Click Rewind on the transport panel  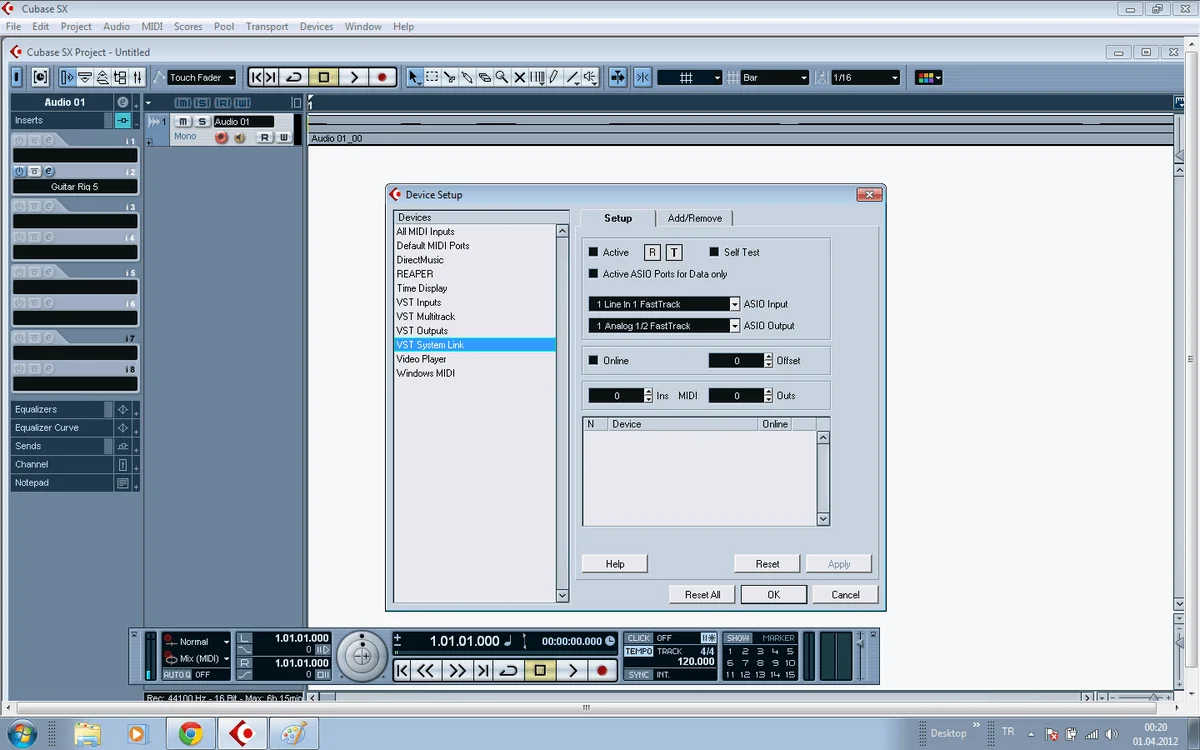pos(426,670)
